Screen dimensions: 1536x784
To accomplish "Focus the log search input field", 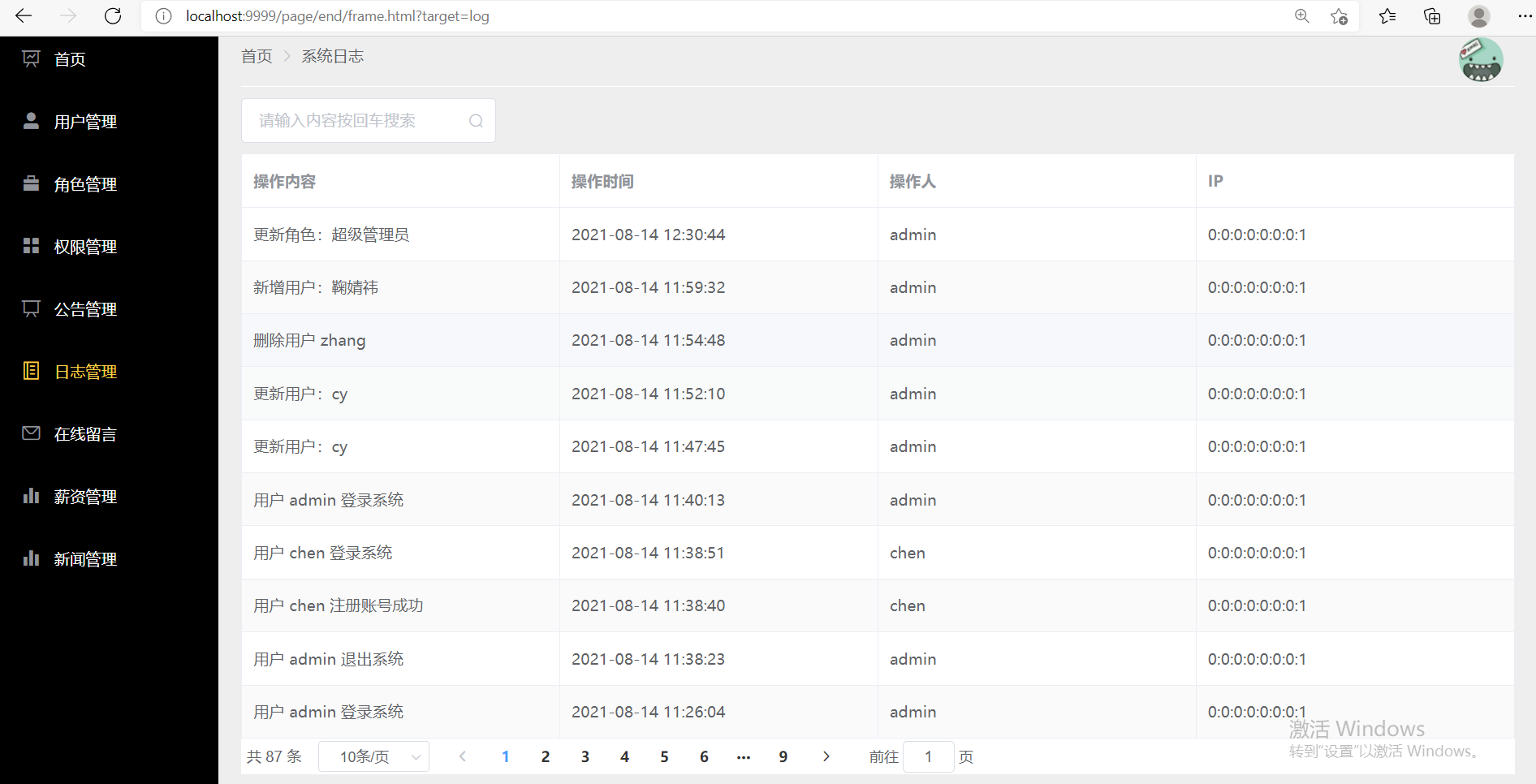I will pos(369,121).
